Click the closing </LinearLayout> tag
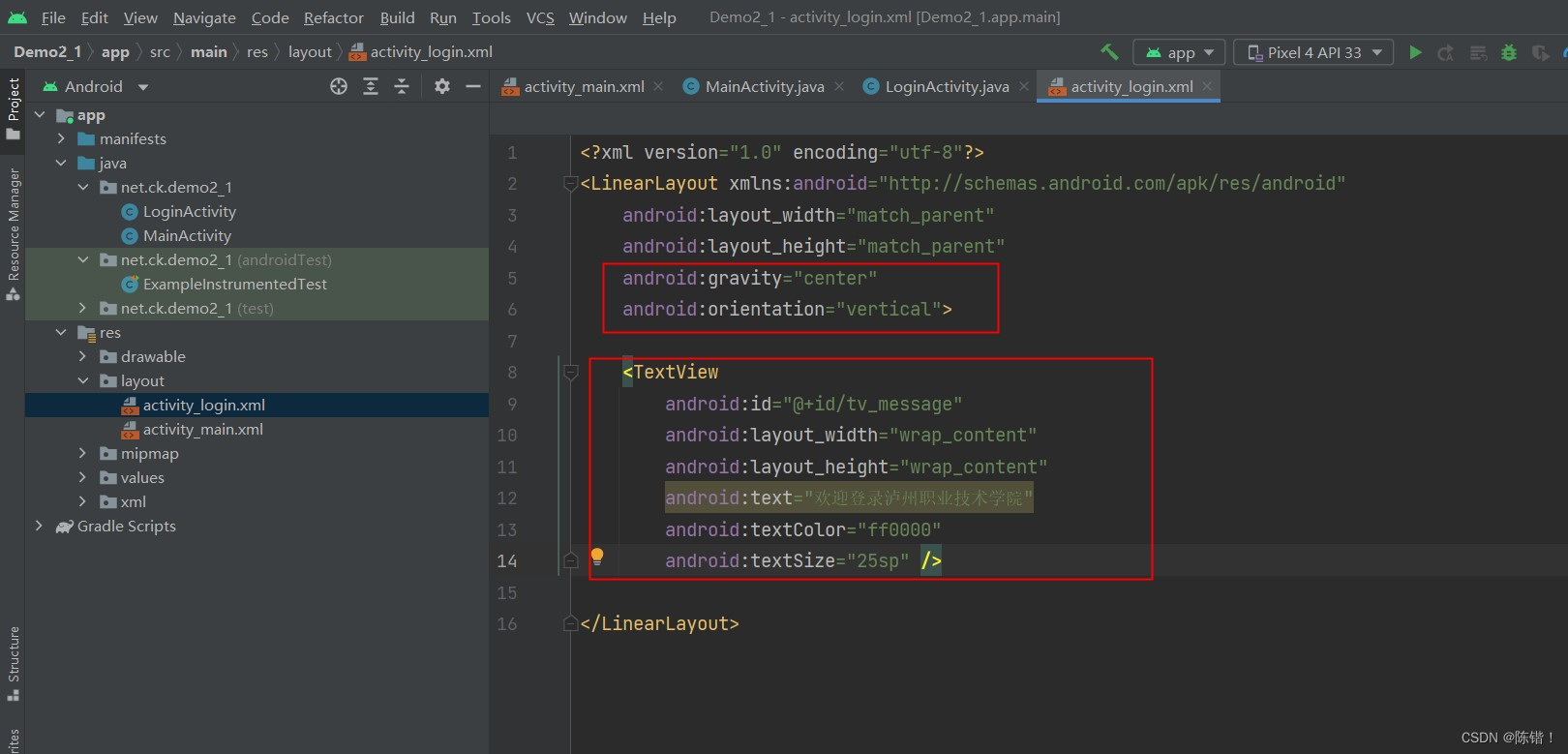The width and height of the screenshot is (1568, 754). 659,623
